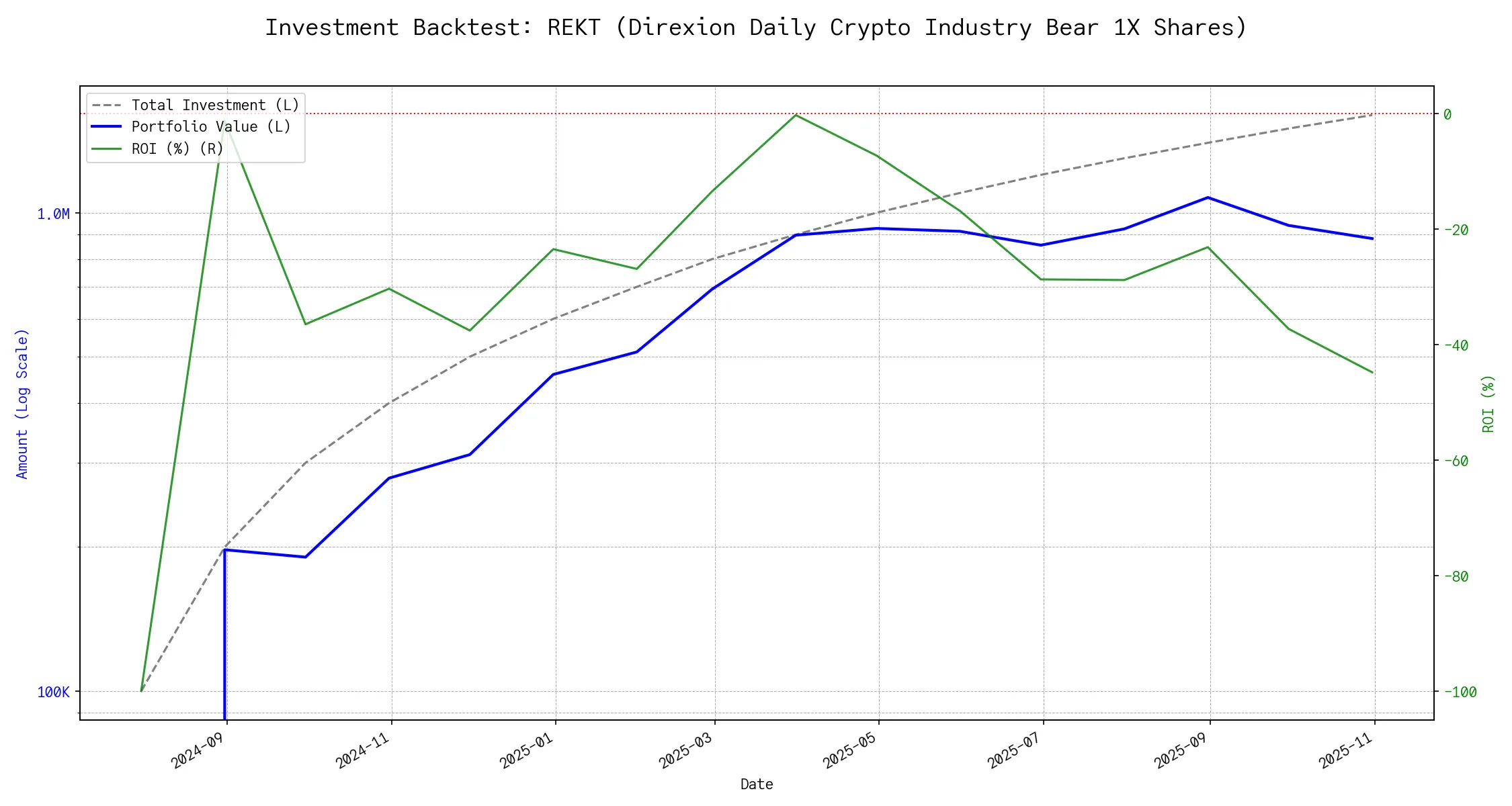Click the 0 ROI axis tick label
Viewport: 1512px width, 806px height.
1447,115
